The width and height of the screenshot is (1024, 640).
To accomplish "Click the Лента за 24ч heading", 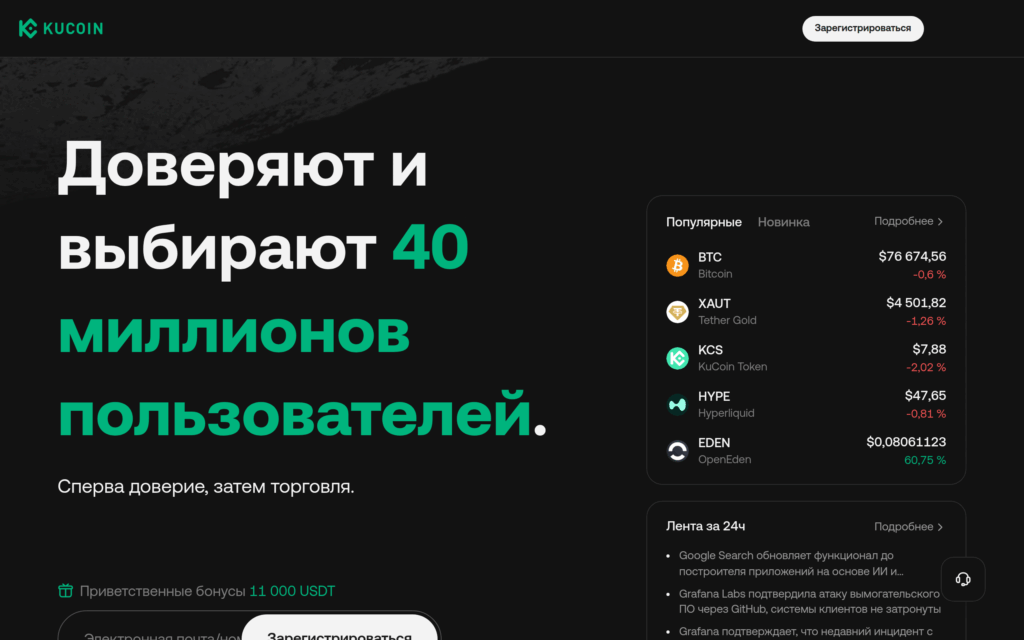I will coord(705,526).
